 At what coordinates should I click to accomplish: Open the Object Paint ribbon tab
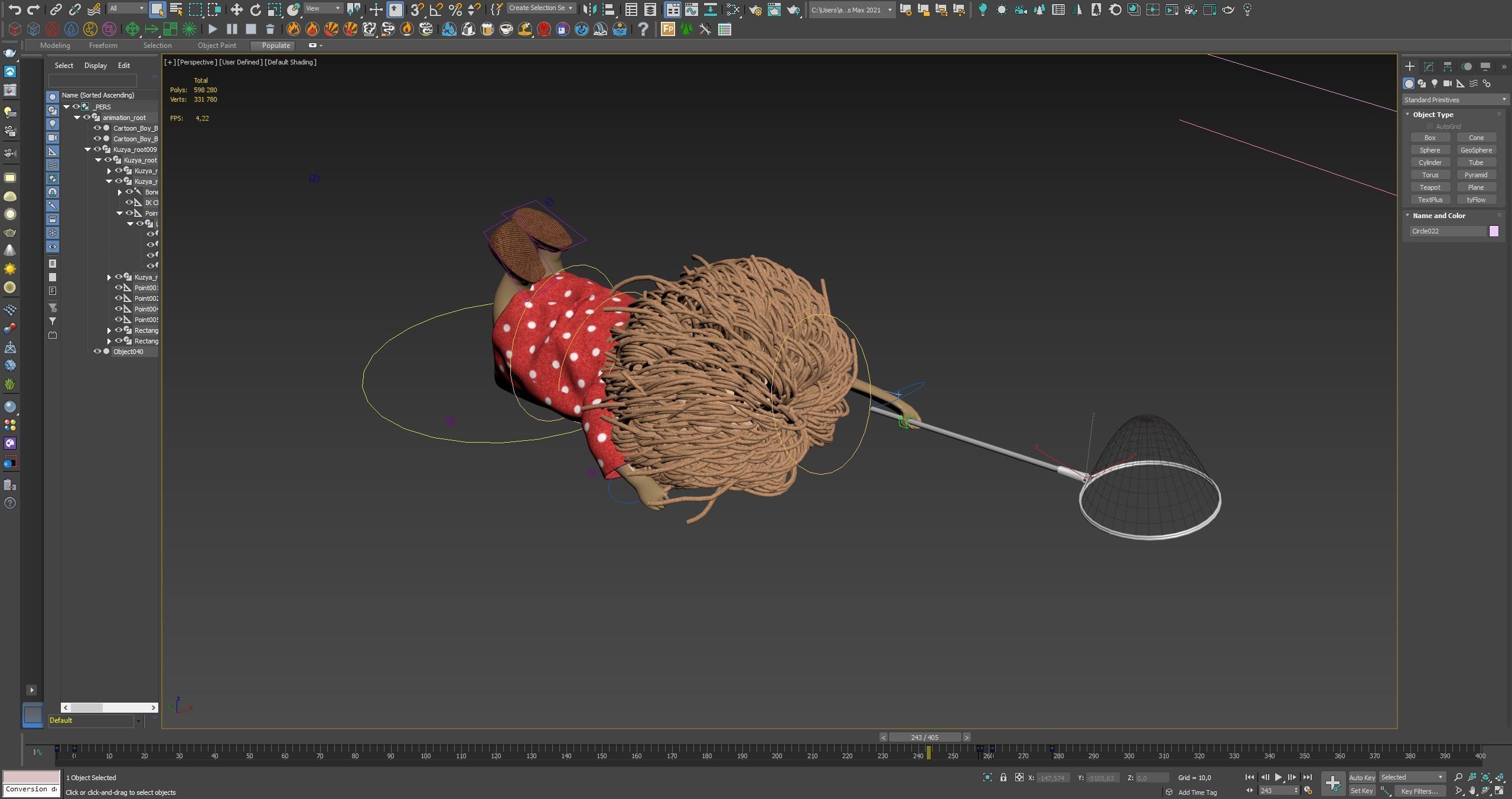[x=217, y=46]
